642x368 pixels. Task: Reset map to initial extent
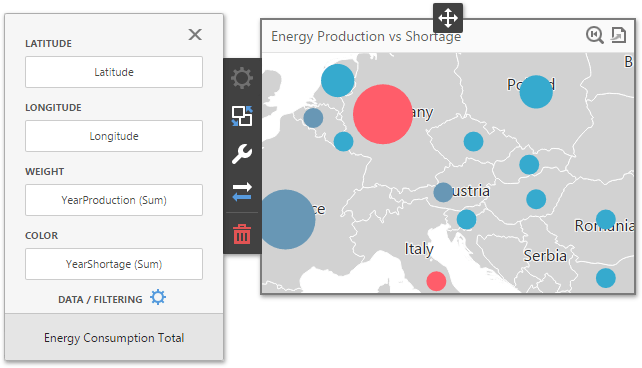pos(595,35)
